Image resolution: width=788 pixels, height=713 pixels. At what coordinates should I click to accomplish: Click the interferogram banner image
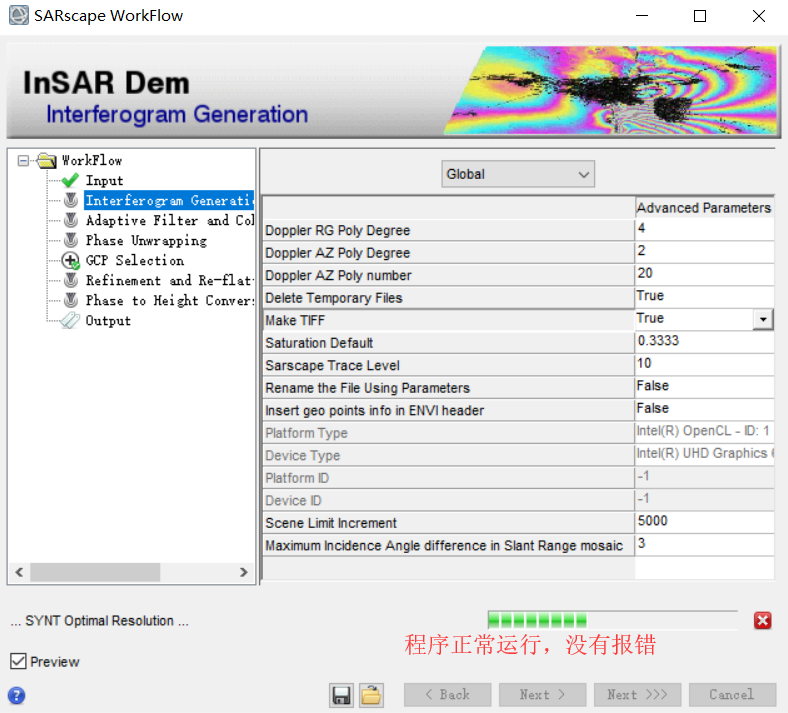click(x=612, y=90)
